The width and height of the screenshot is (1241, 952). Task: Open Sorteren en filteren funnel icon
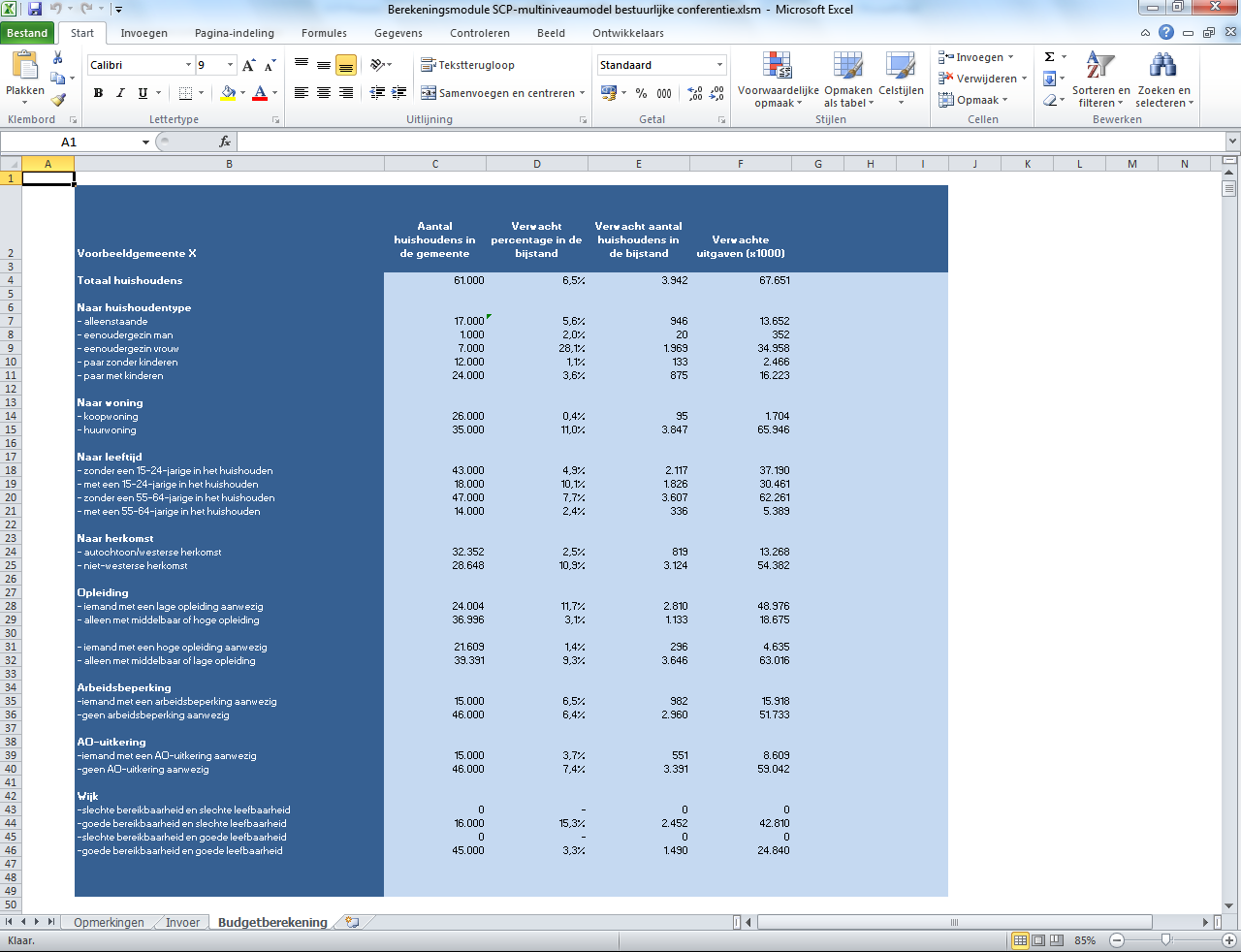(x=1100, y=65)
